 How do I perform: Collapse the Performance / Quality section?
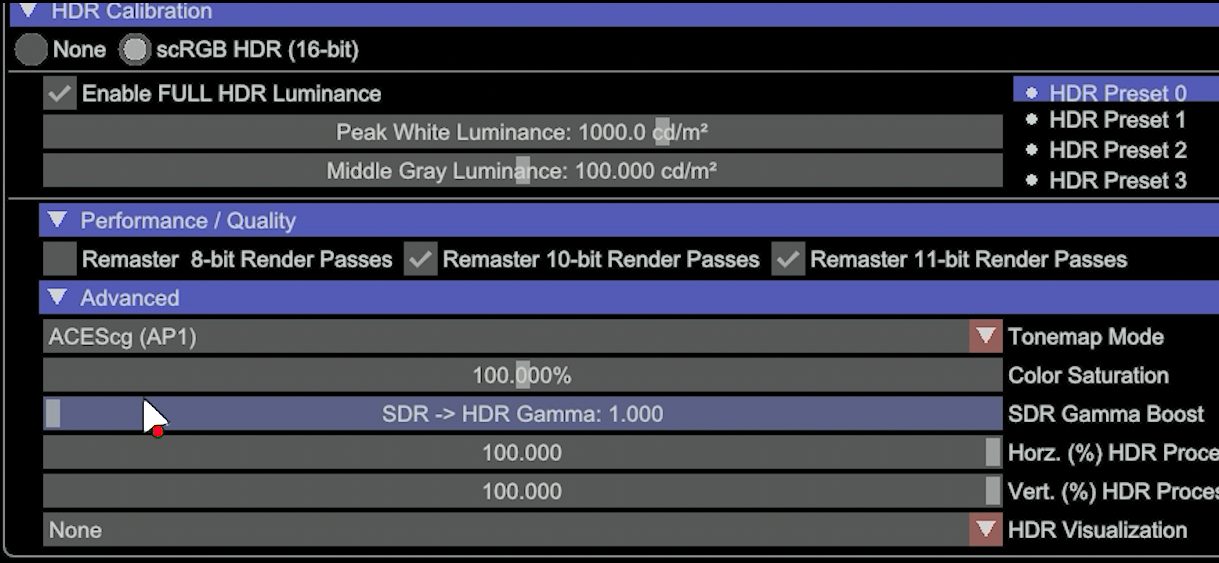58,220
